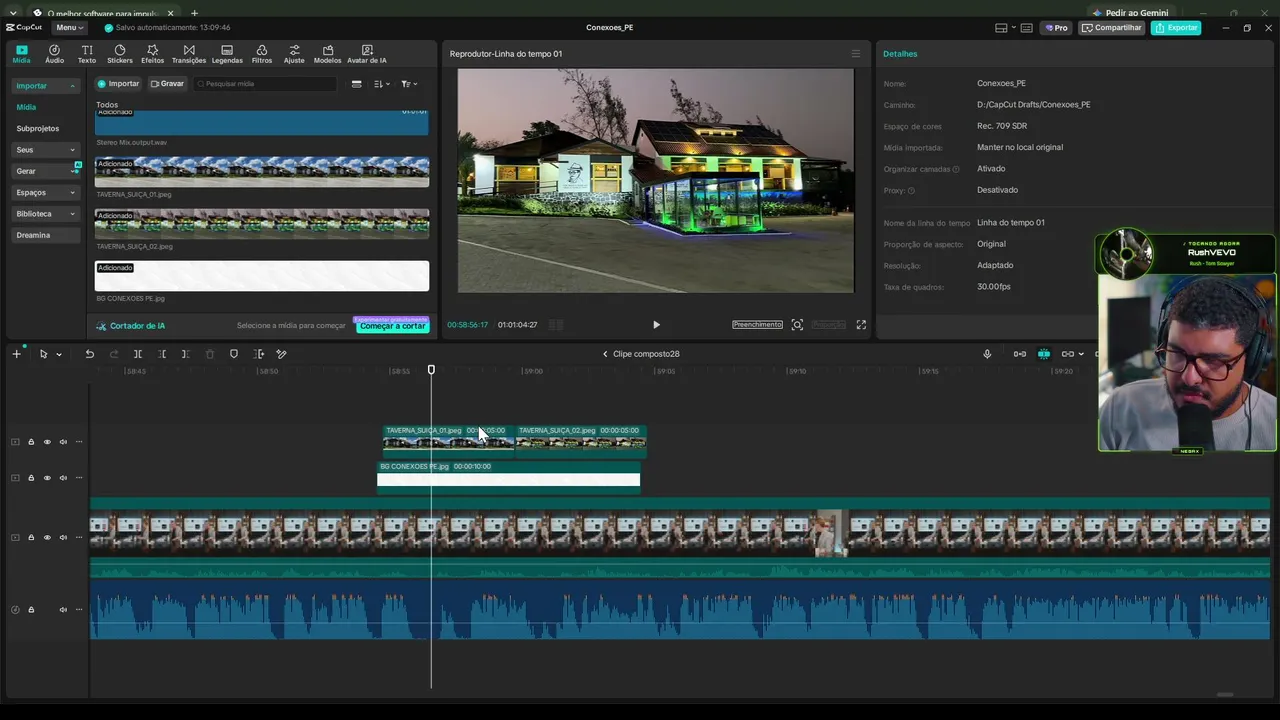Click the microphone voiceover record icon
Image resolution: width=1280 pixels, height=720 pixels.
[x=987, y=354]
